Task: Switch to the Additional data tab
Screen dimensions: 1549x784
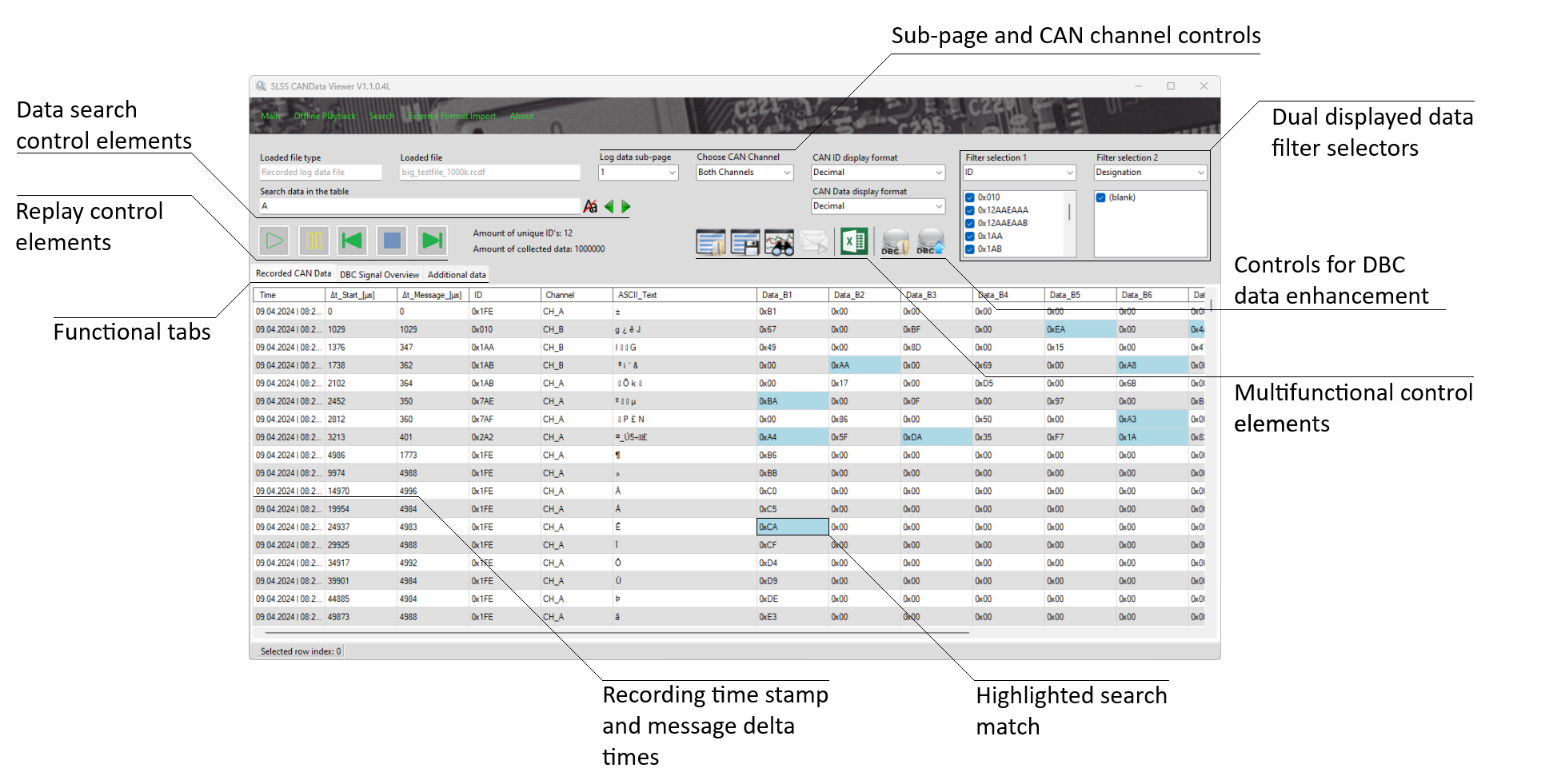Action: click(457, 274)
